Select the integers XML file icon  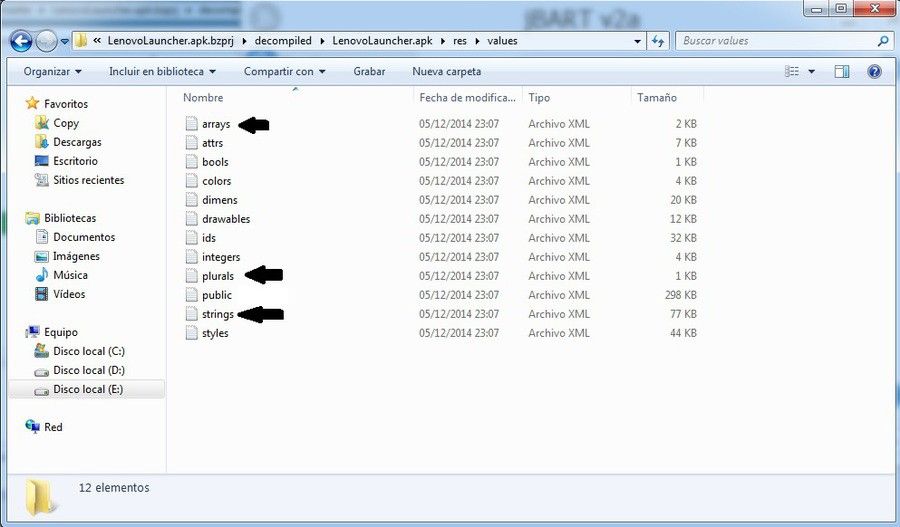(191, 257)
